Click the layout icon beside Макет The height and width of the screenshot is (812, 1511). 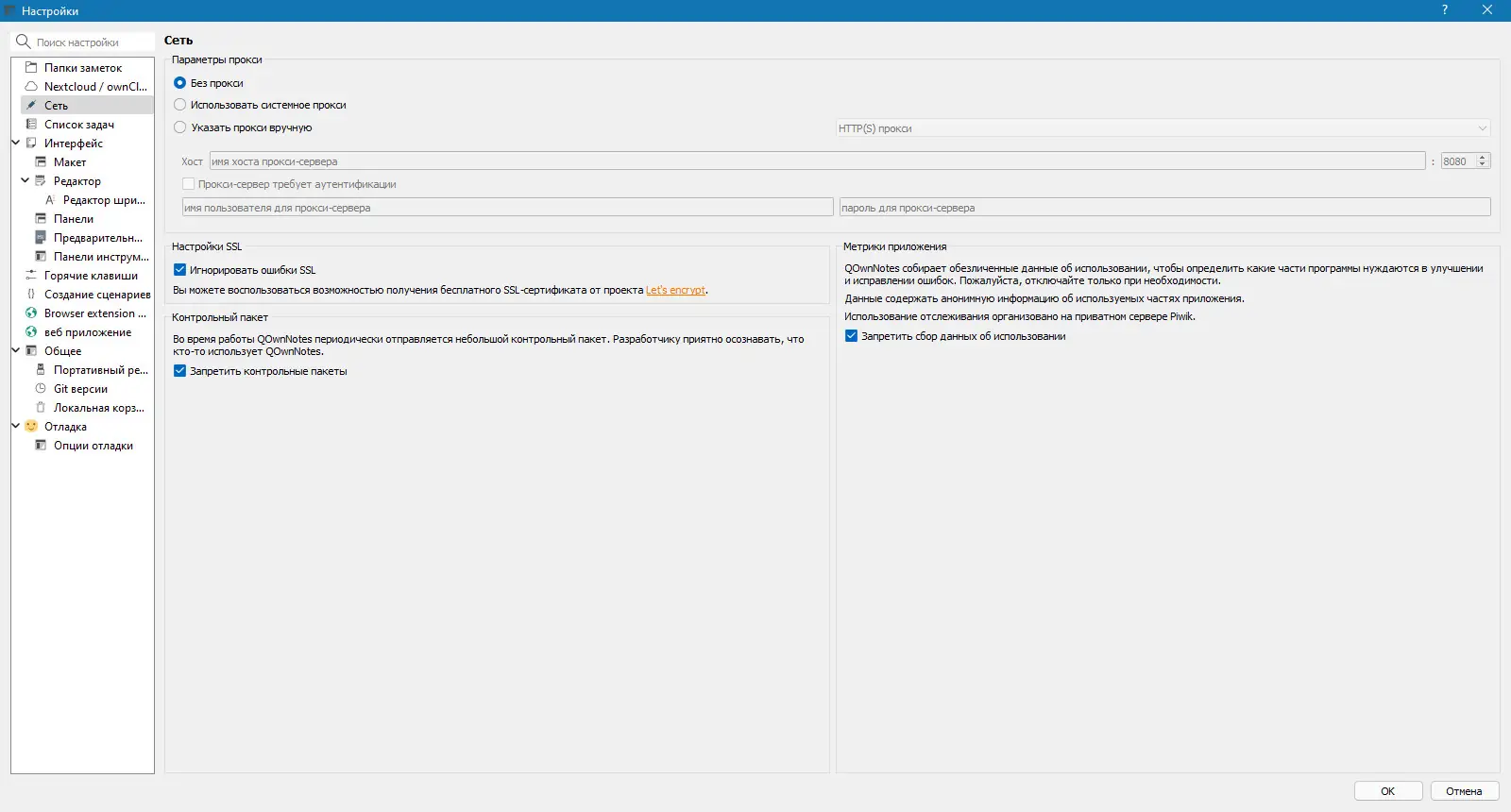(41, 162)
